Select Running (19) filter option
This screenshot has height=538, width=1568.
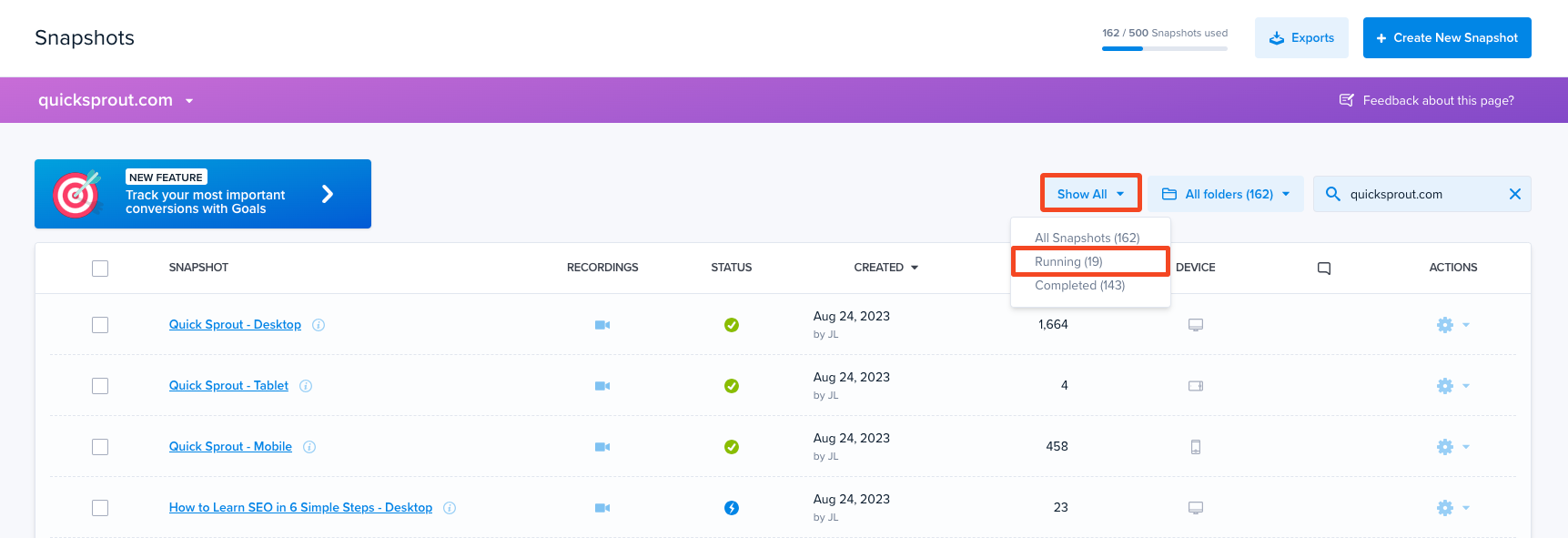[1090, 261]
